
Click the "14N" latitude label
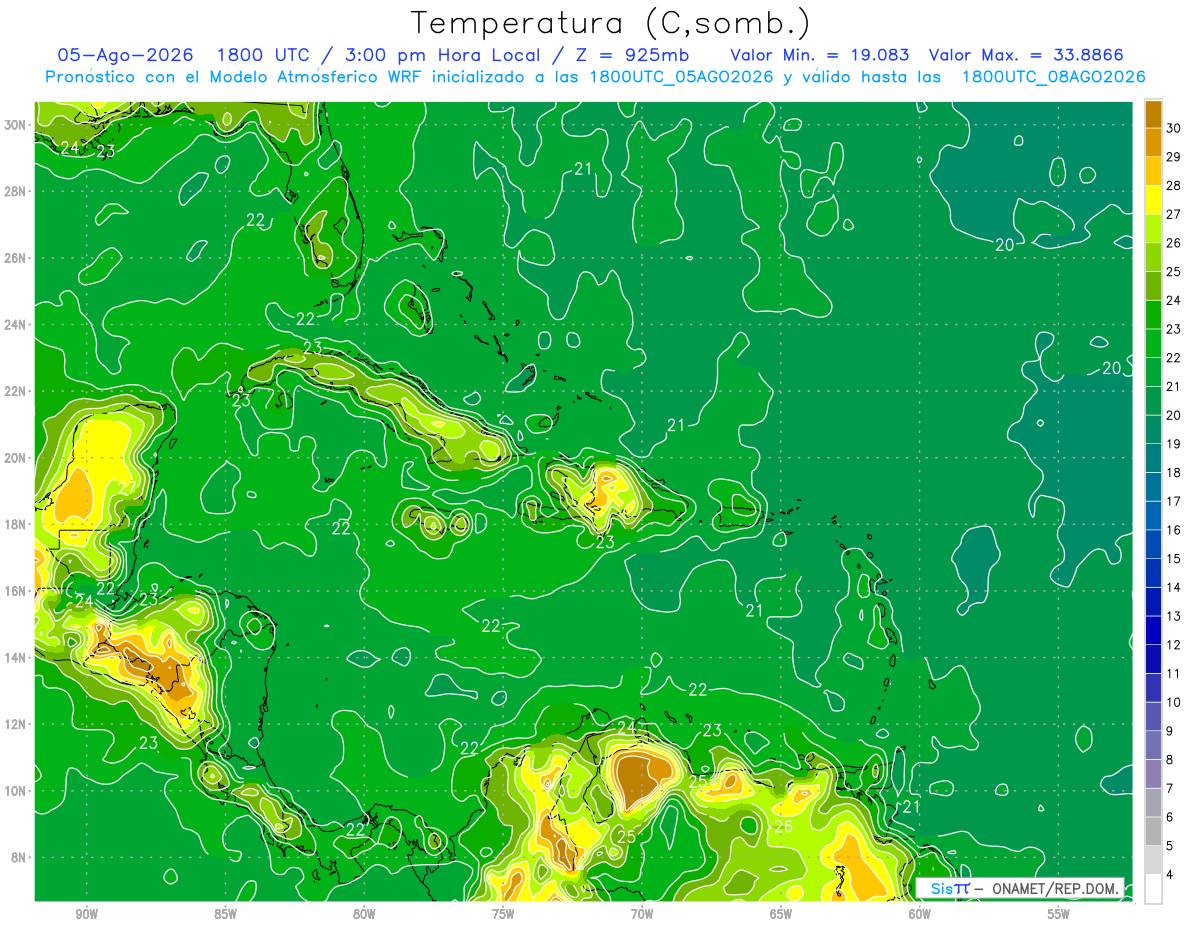[15, 657]
